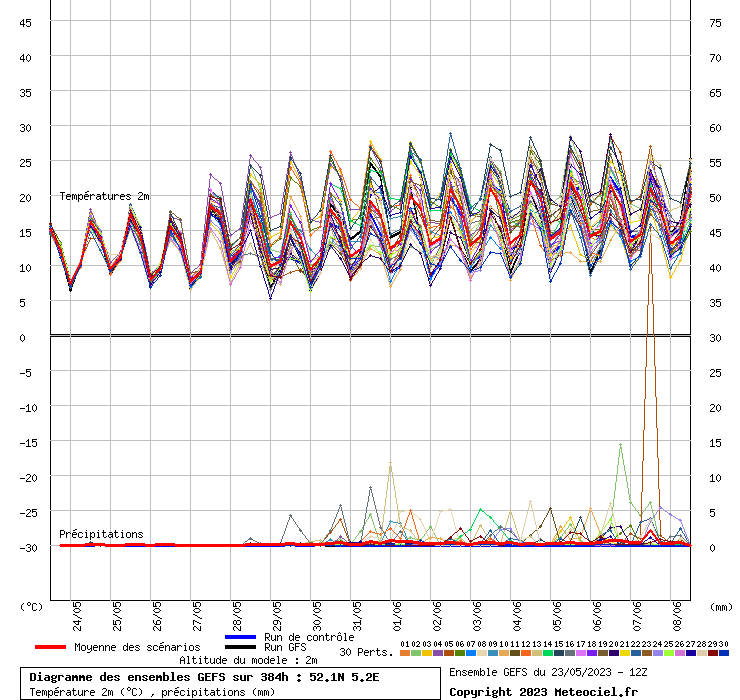The height and width of the screenshot is (700, 740).
Task: Click the light green swatch for perturbation 02
Action: [x=416, y=653]
